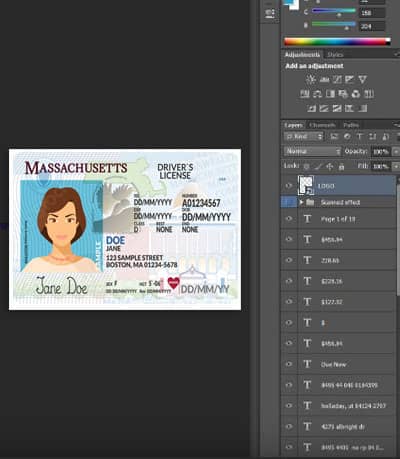Open the Opacity slider arrow
Viewport: 400px width, 459px height.
point(396,152)
